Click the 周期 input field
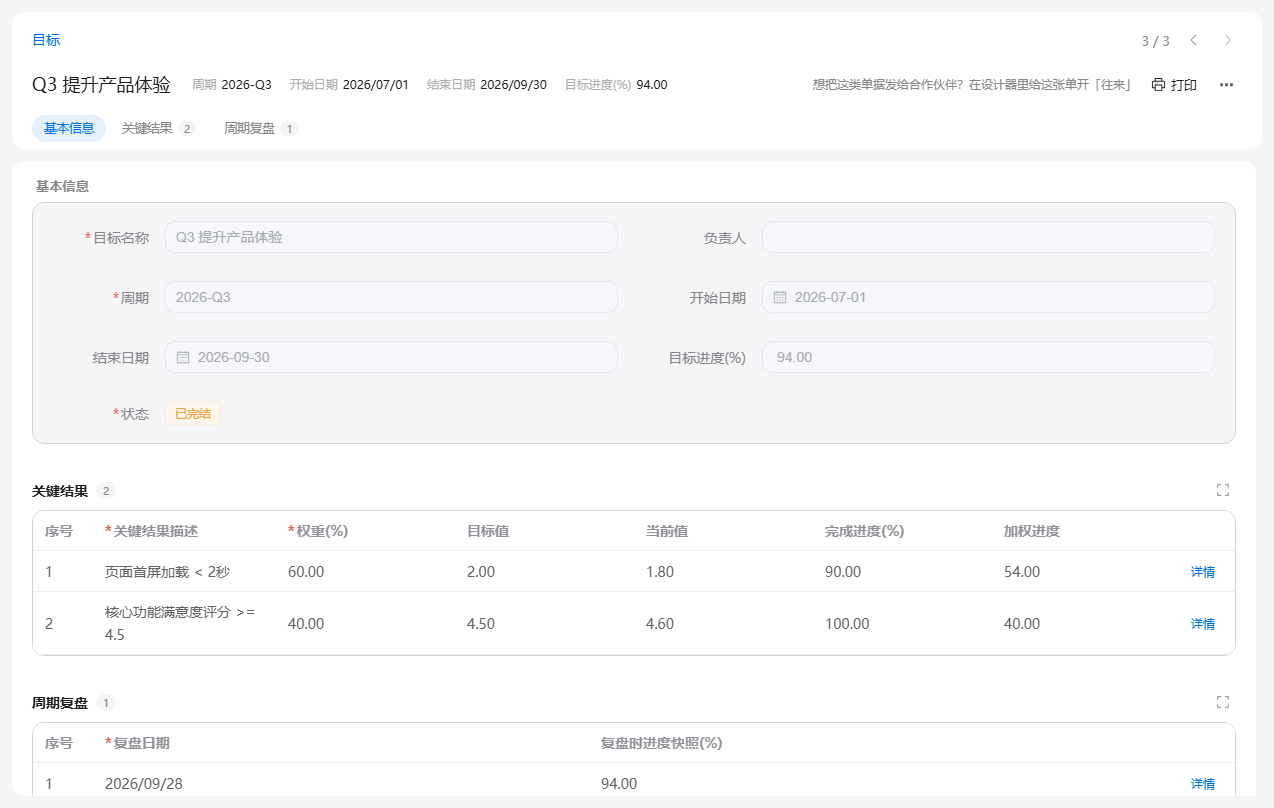This screenshot has width=1274, height=808. point(391,297)
